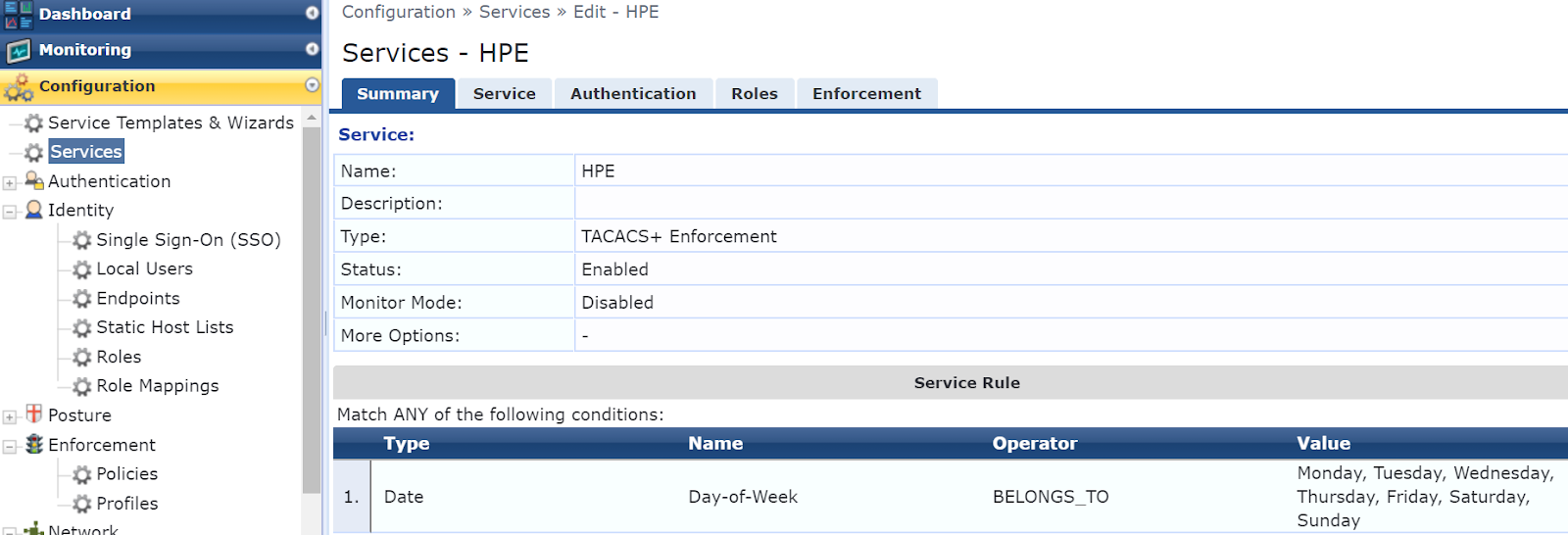The height and width of the screenshot is (535, 1568).
Task: Select Services in the navigation tree
Action: tap(86, 152)
